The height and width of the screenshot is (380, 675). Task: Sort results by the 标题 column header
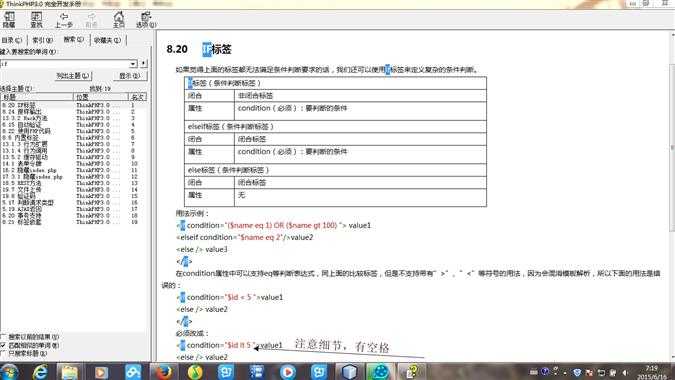[37, 97]
